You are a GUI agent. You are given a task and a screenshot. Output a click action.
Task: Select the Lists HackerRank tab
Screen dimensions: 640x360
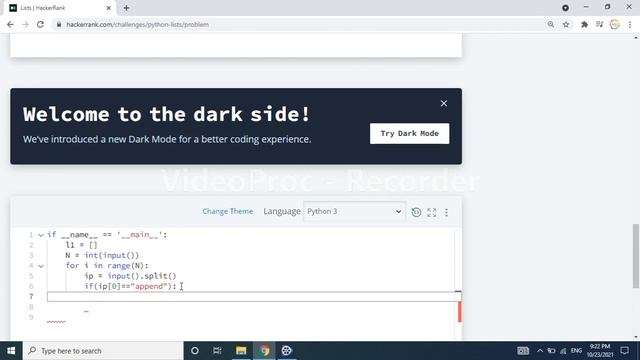[x=59, y=8]
